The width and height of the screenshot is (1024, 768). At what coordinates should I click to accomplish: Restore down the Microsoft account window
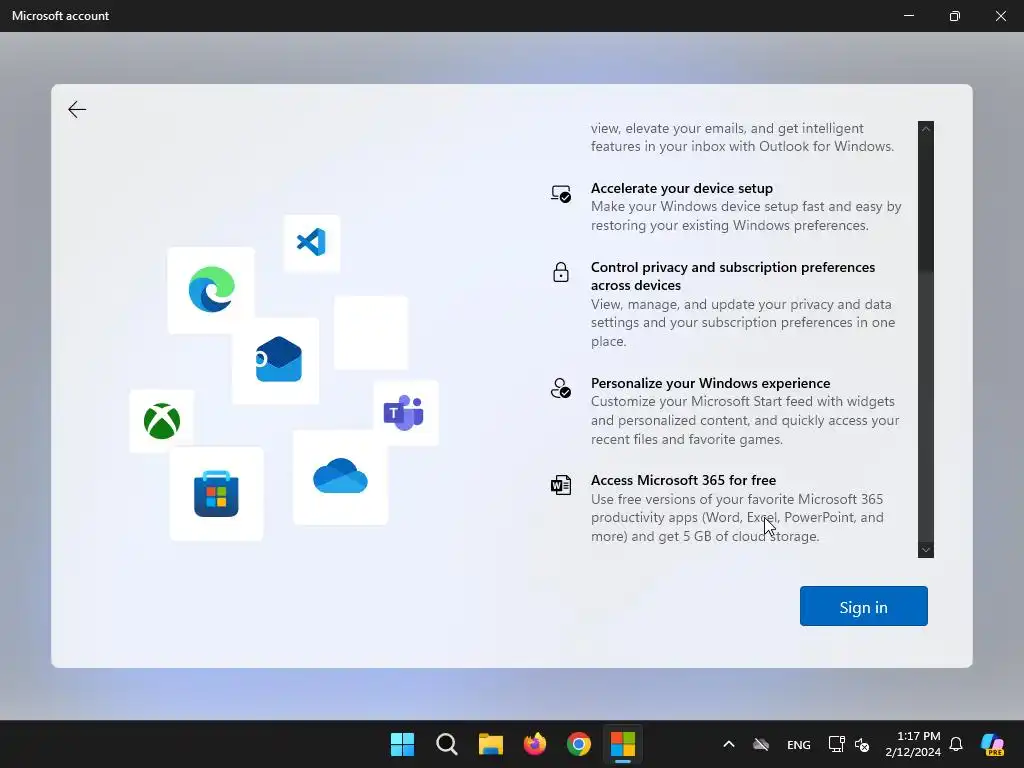pos(955,16)
